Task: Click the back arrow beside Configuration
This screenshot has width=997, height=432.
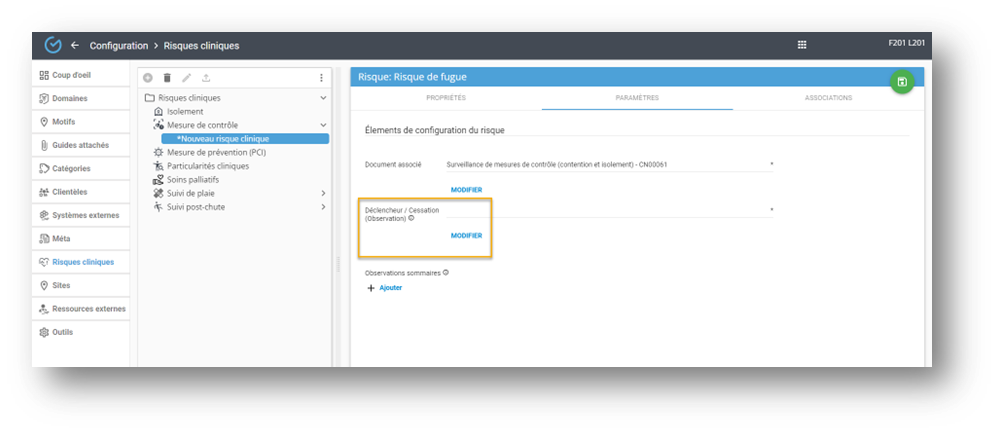Action: (x=75, y=45)
